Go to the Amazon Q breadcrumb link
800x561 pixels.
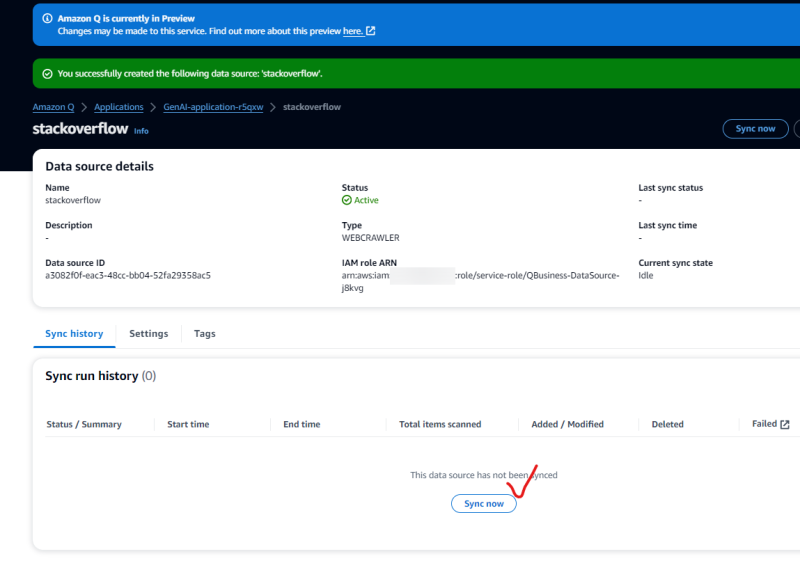pyautogui.click(x=53, y=107)
